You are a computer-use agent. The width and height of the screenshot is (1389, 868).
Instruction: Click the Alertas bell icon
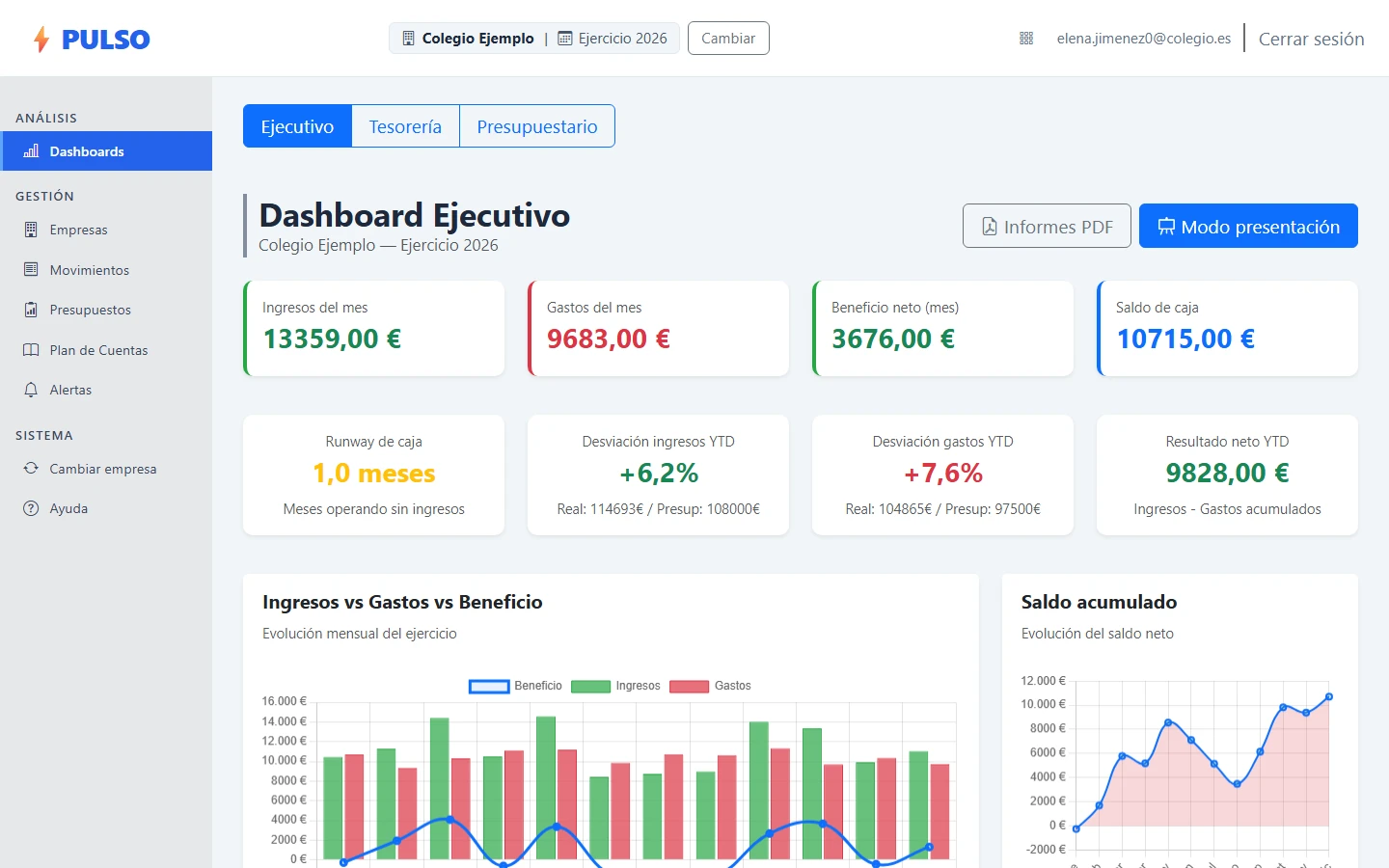[x=31, y=390]
